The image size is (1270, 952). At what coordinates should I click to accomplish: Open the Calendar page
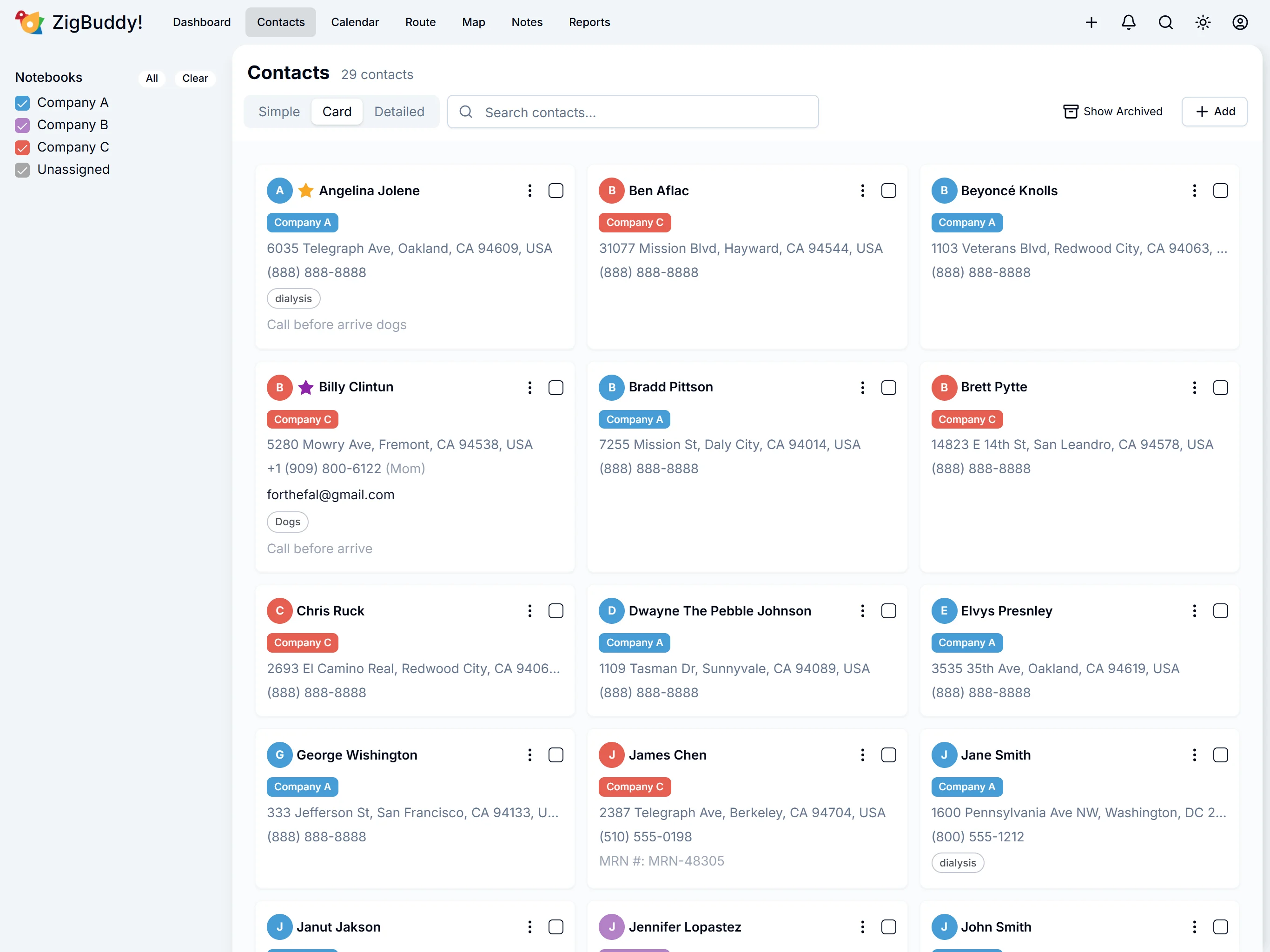pos(355,22)
